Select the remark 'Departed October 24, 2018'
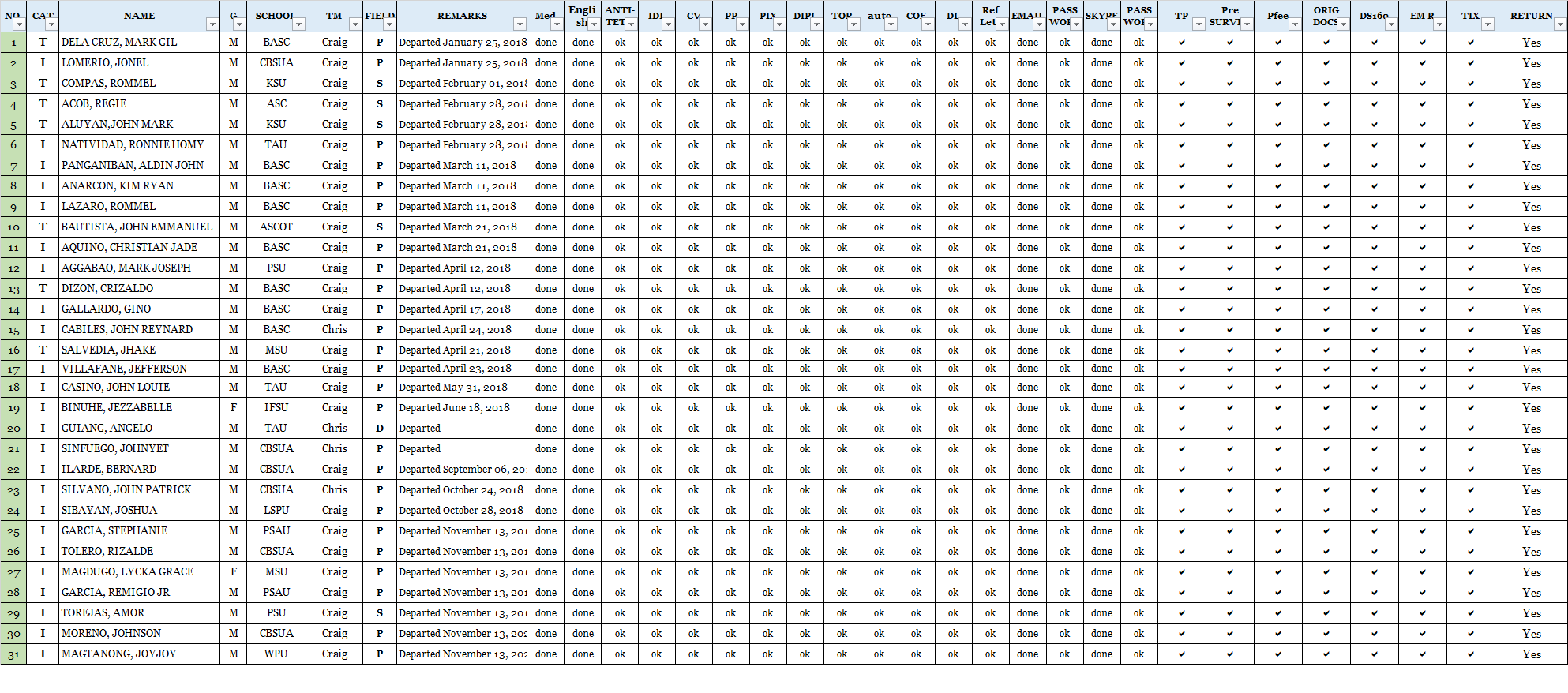This screenshot has height=693, width=1568. pos(462,490)
